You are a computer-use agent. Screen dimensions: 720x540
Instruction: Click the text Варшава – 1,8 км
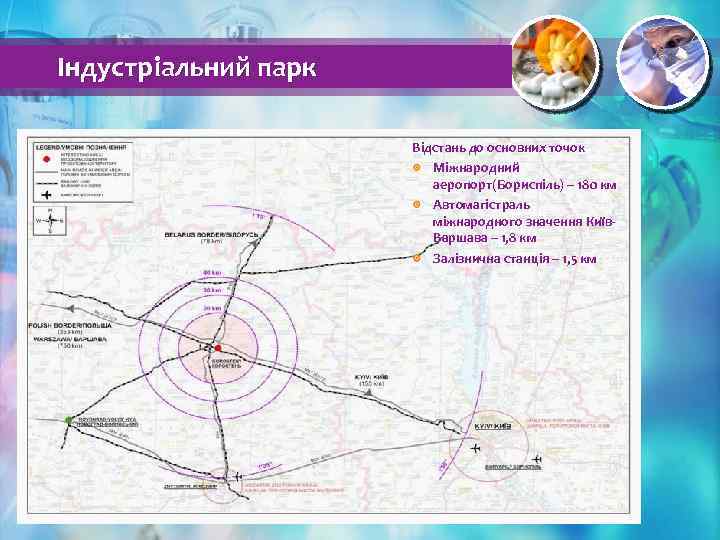coord(485,238)
